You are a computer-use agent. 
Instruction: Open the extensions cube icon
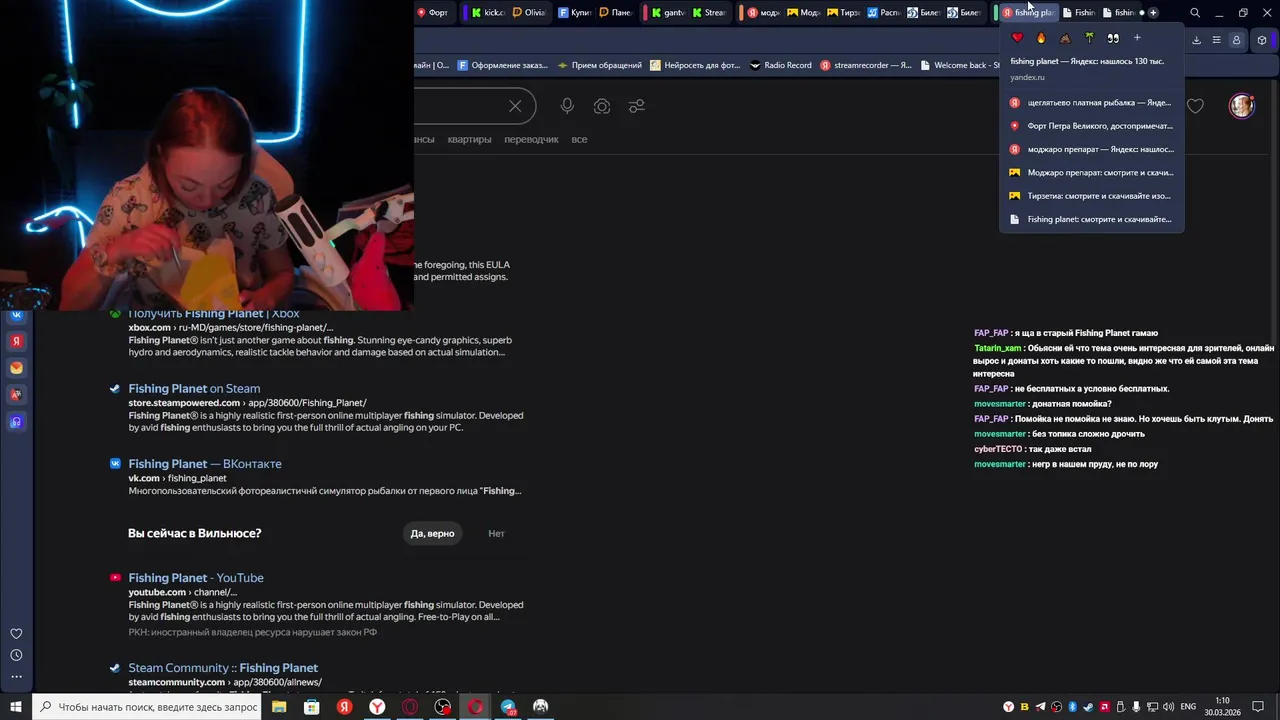(1262, 40)
